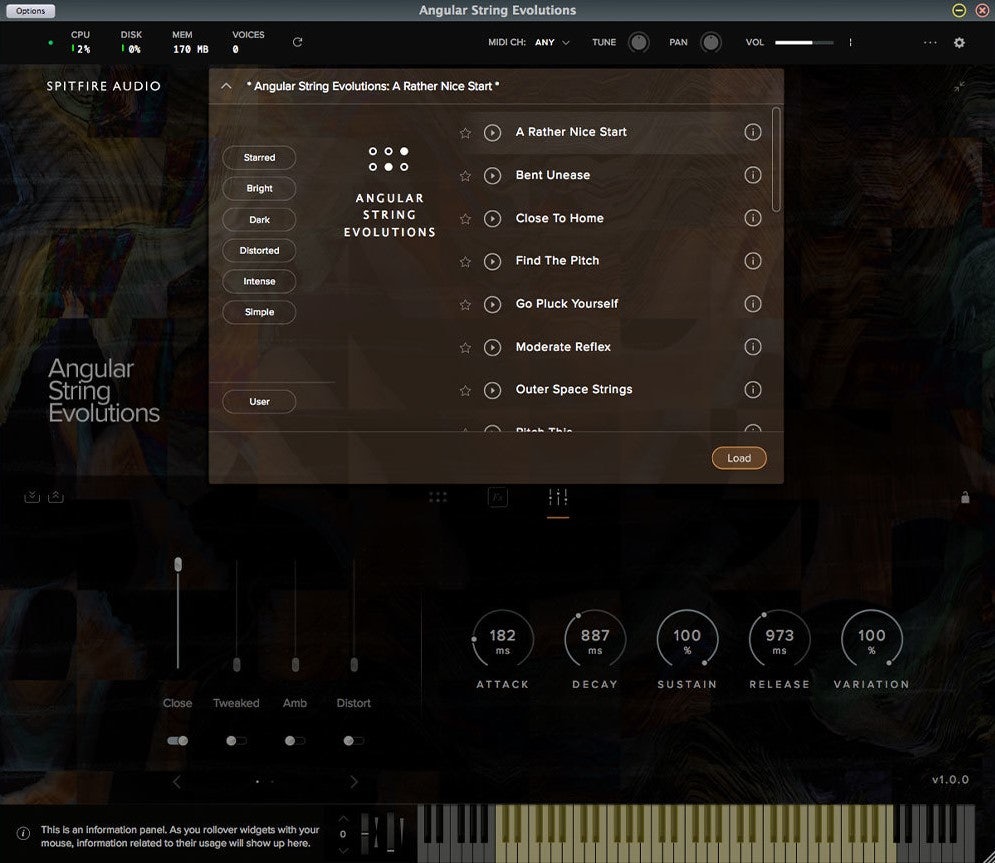
Task: Star the Bent Unease preset
Action: [465, 176]
